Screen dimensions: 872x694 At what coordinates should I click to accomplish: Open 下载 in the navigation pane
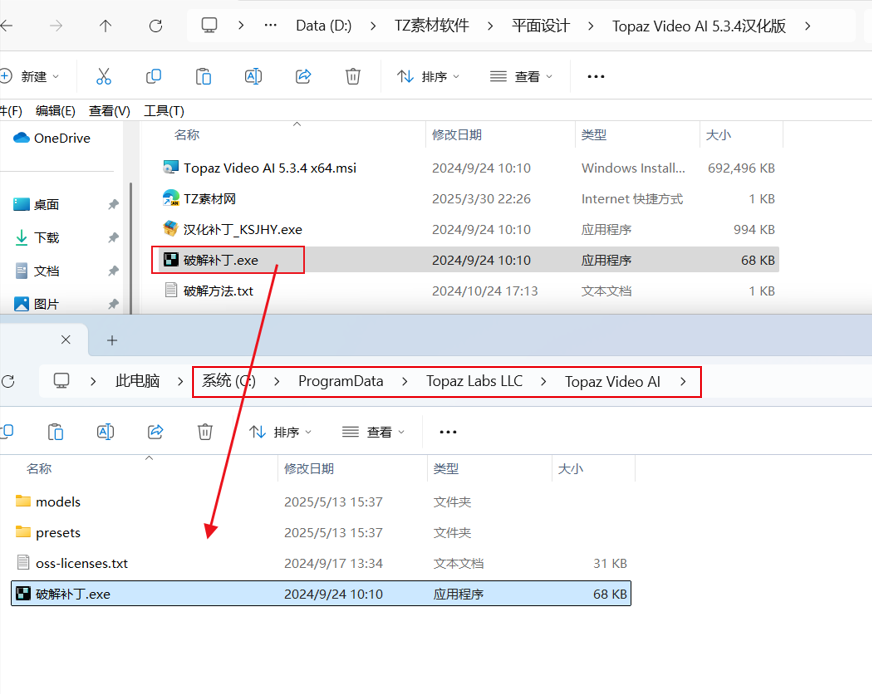pos(36,238)
